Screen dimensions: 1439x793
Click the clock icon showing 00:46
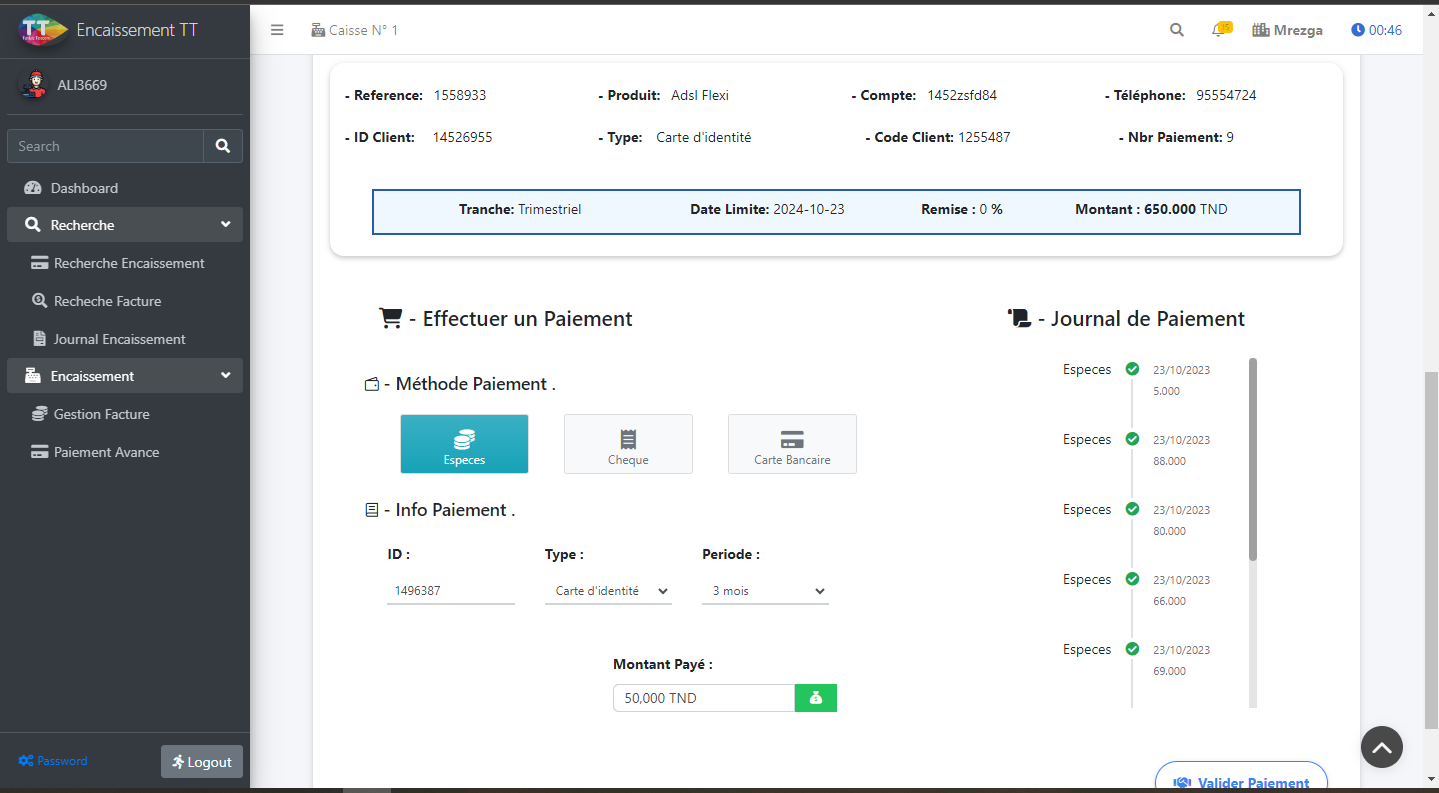(x=1358, y=30)
